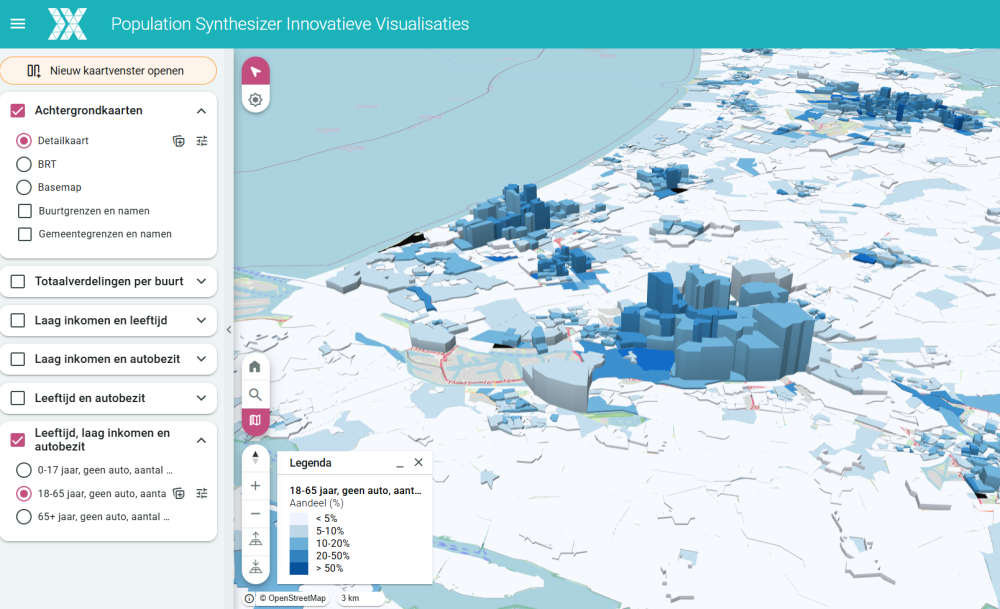The height and width of the screenshot is (609, 1000).
Task: Click the Totaalverdelingen per buurt label
Action: 109,281
